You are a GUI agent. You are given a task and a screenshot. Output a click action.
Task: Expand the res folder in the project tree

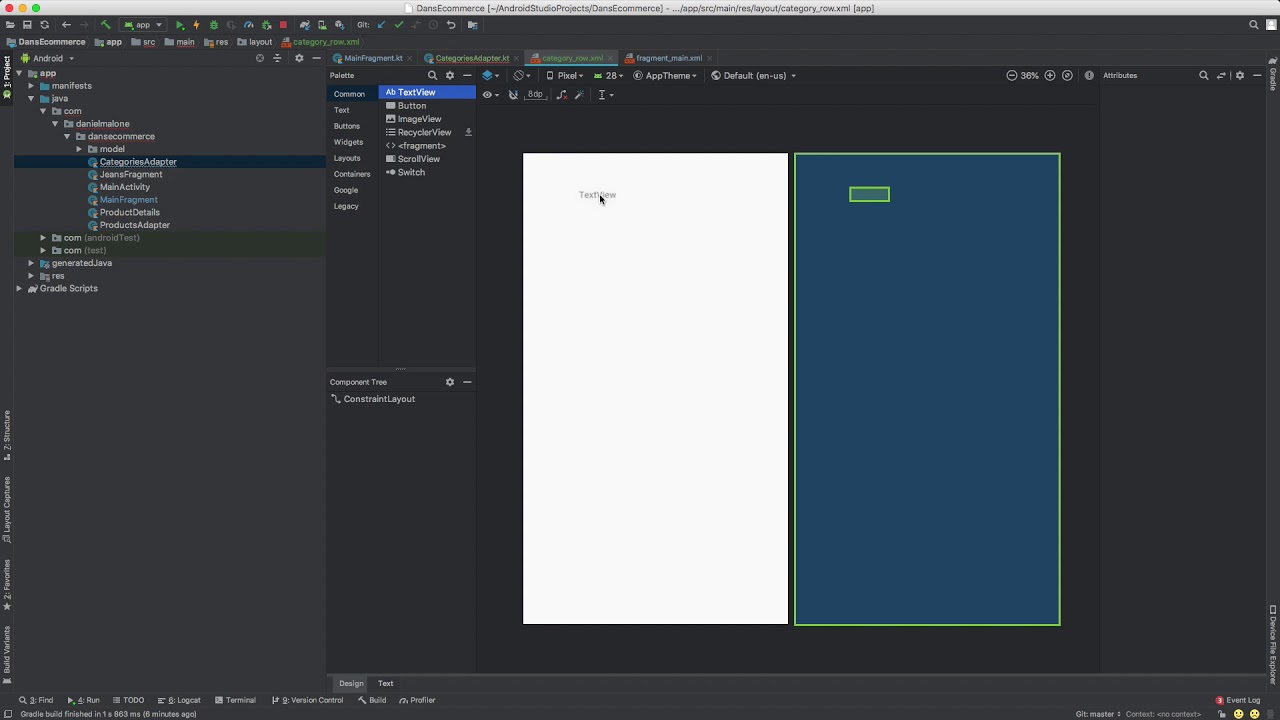(x=31, y=276)
